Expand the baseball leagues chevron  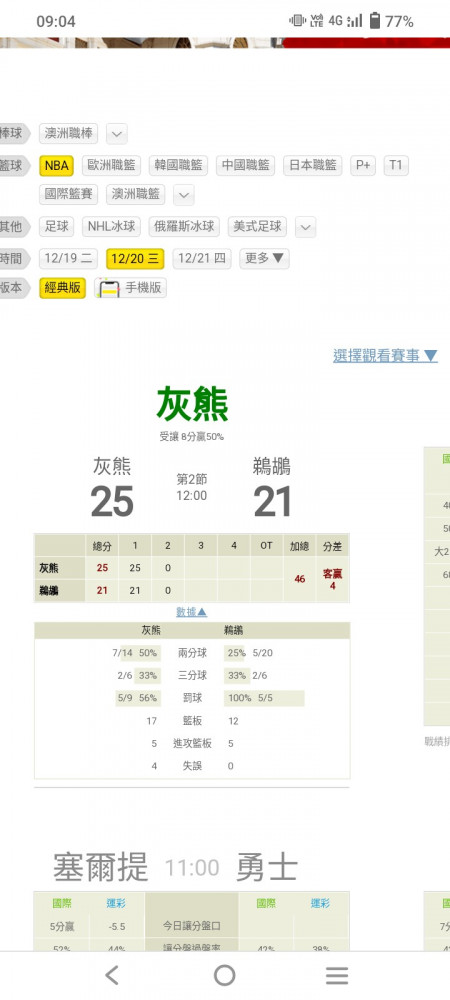pos(117,134)
